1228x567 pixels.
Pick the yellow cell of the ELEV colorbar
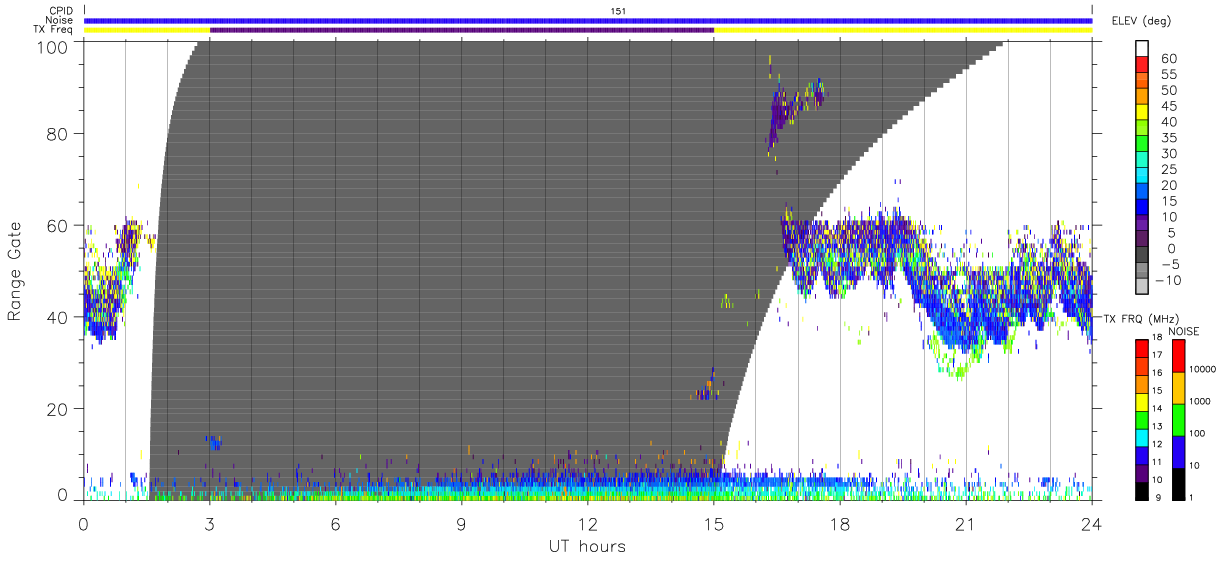tap(1143, 113)
